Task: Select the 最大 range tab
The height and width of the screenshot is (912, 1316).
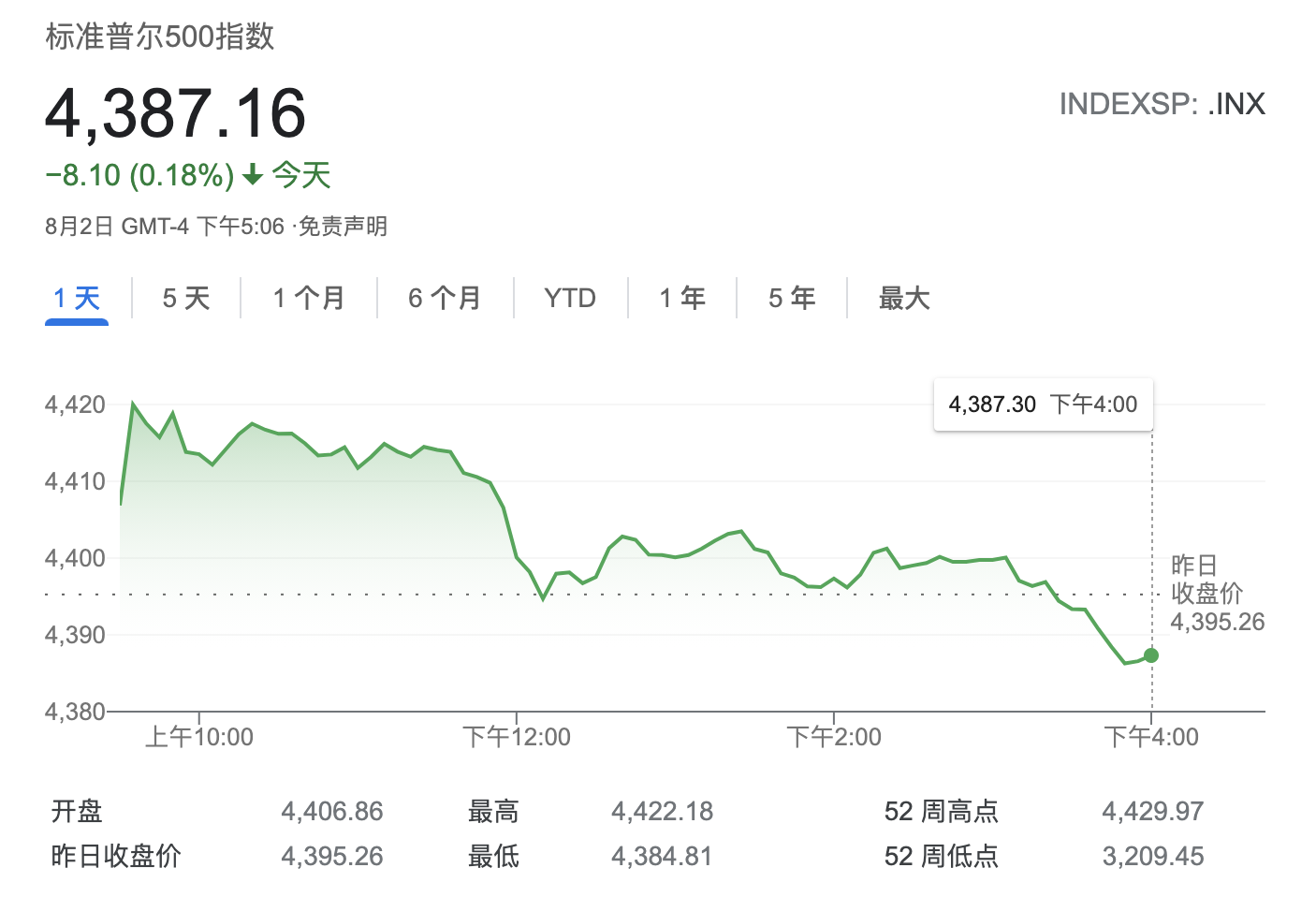Action: 904,299
